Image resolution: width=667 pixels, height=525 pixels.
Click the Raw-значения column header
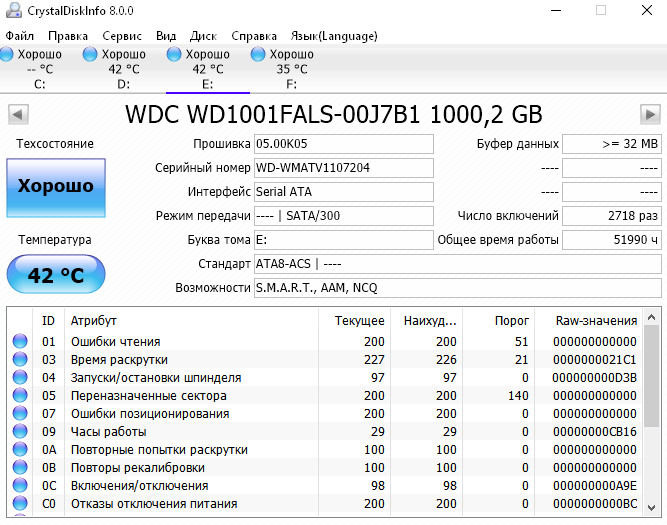point(589,320)
